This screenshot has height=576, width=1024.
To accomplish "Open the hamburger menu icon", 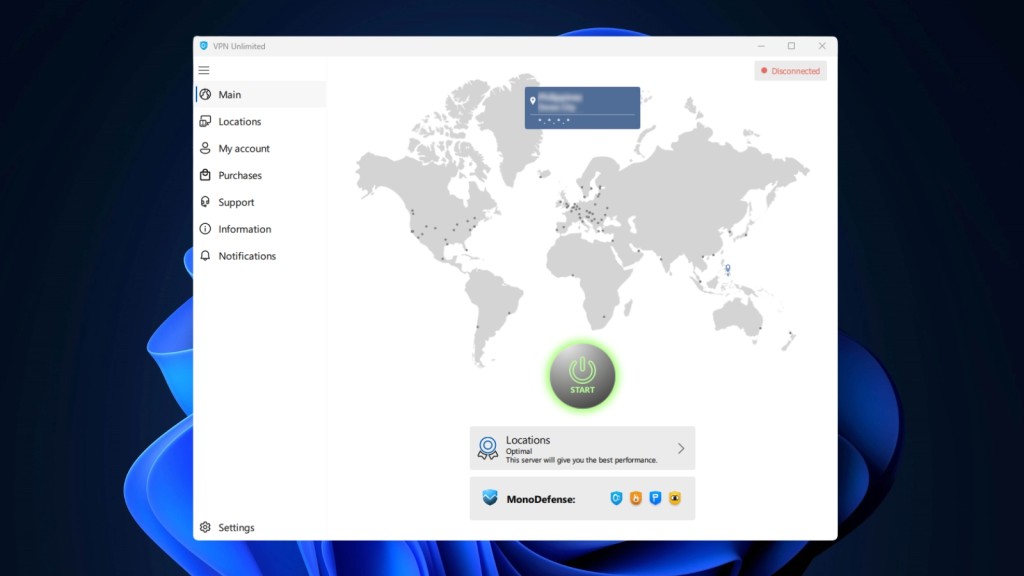I will [x=204, y=70].
